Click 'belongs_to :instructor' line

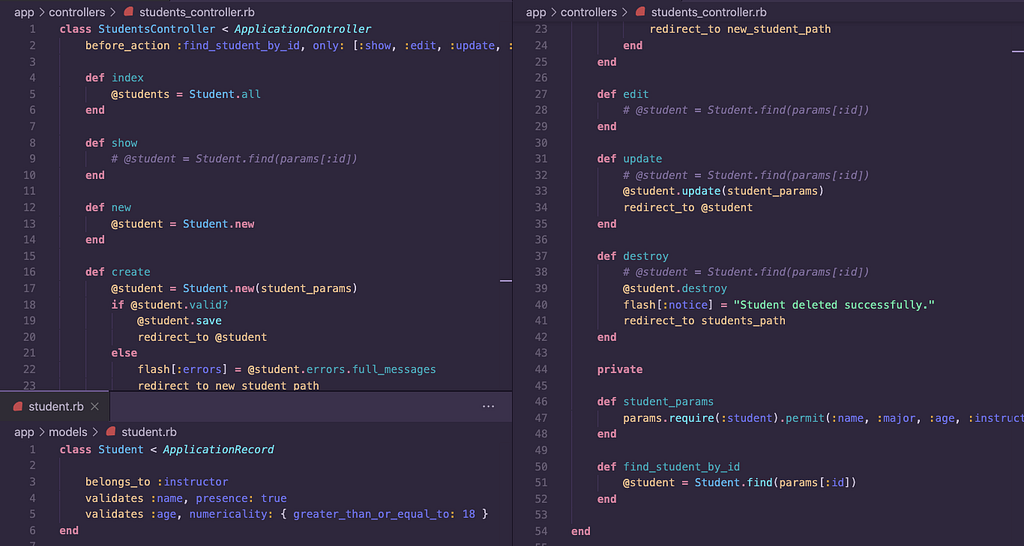(x=157, y=482)
